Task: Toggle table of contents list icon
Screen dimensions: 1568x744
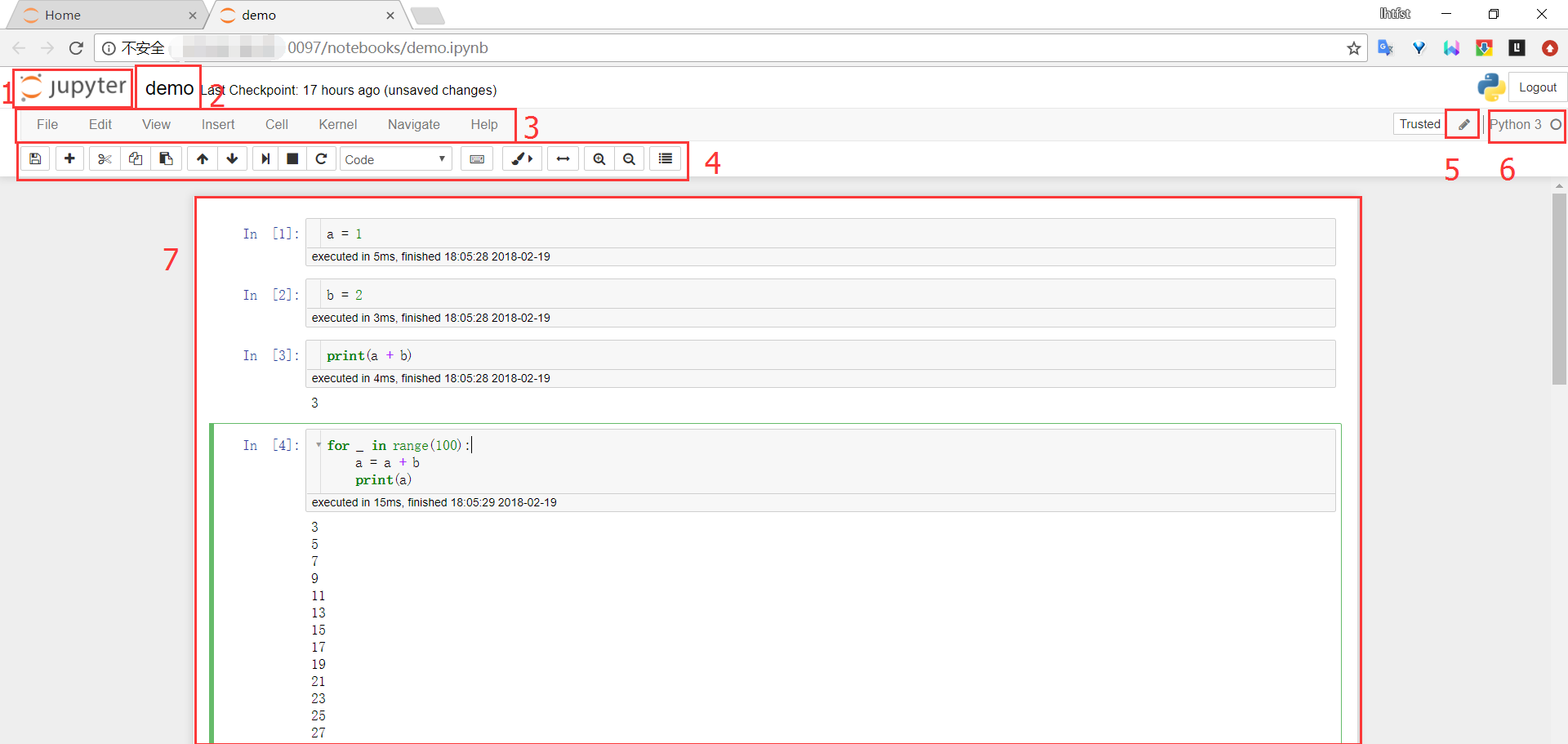Action: [x=666, y=158]
